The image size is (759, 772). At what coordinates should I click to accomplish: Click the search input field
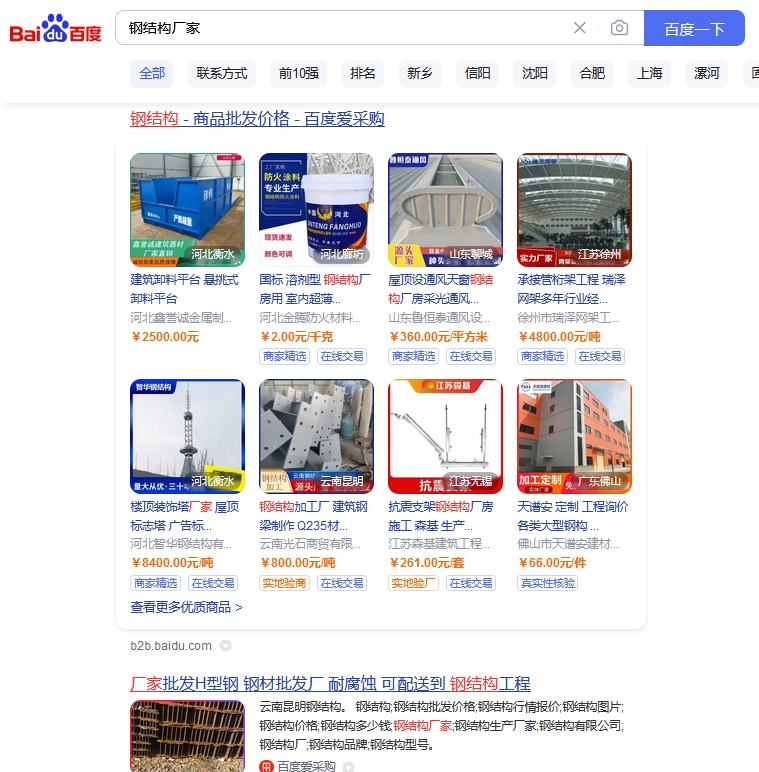(x=345, y=28)
